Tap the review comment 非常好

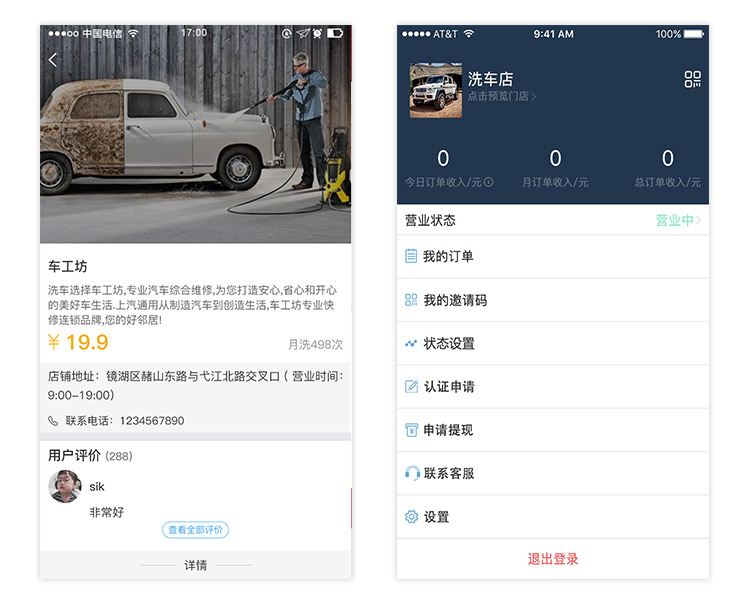pos(106,512)
